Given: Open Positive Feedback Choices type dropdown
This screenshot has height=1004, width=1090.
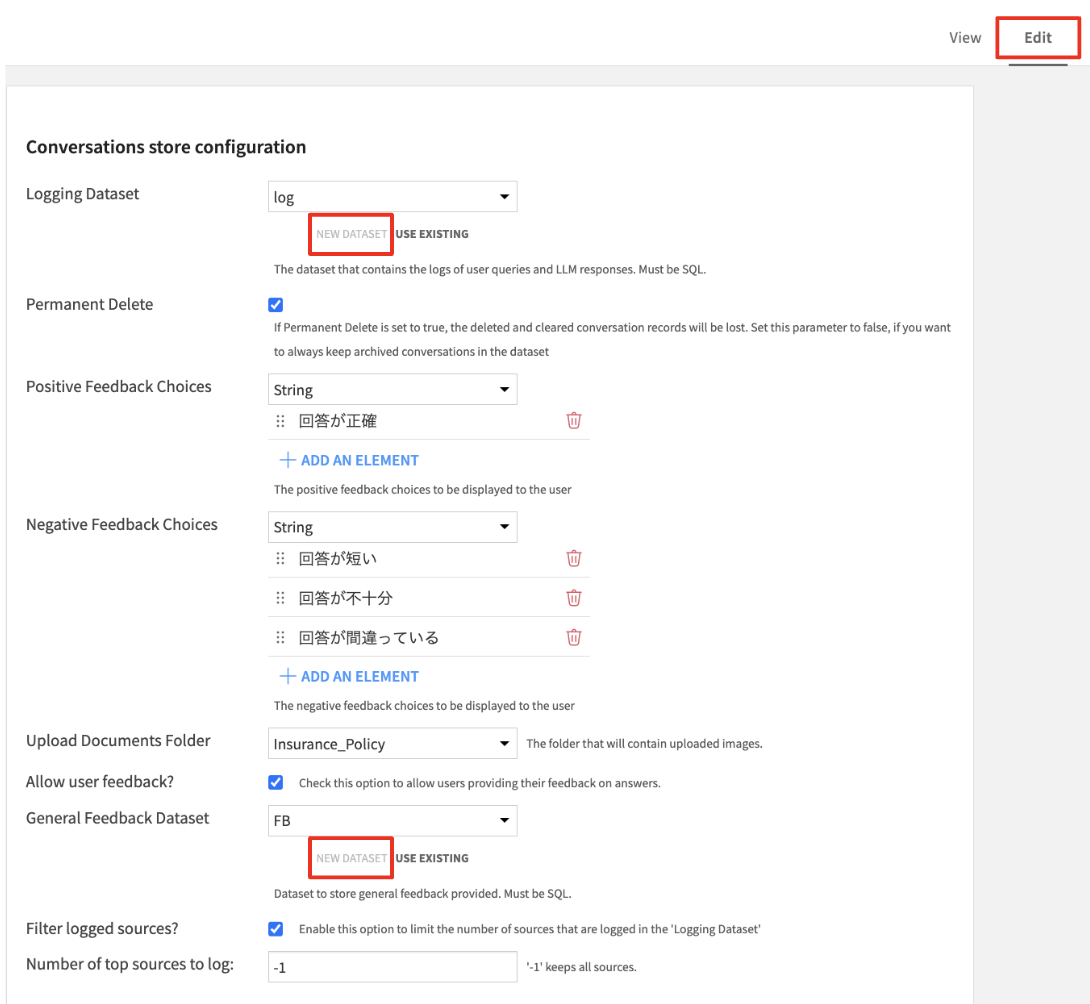Looking at the screenshot, I should [x=393, y=389].
